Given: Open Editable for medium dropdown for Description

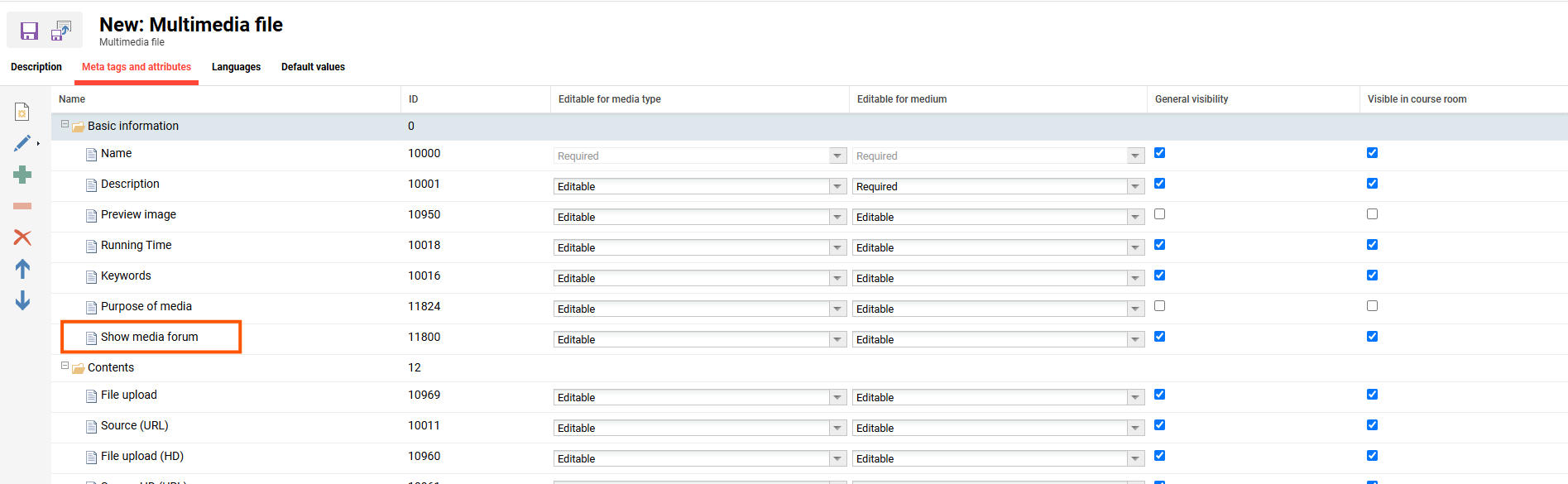Looking at the screenshot, I should click(1135, 187).
